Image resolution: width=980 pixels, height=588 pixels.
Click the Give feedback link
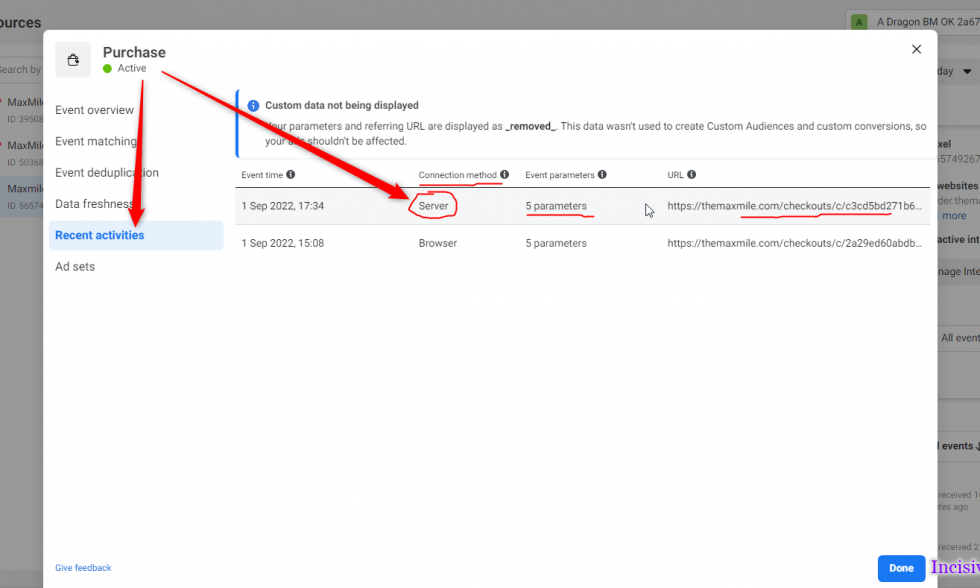[83, 568]
